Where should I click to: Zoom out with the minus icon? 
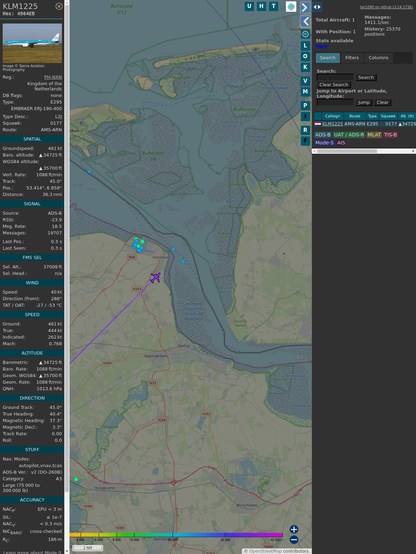(x=294, y=540)
